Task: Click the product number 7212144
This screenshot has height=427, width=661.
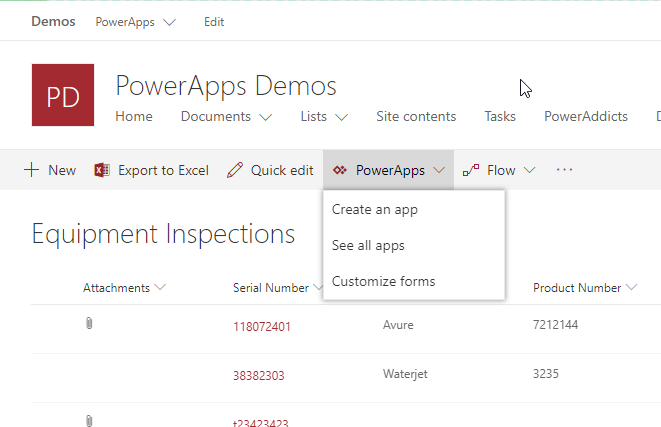Action: pos(555,325)
